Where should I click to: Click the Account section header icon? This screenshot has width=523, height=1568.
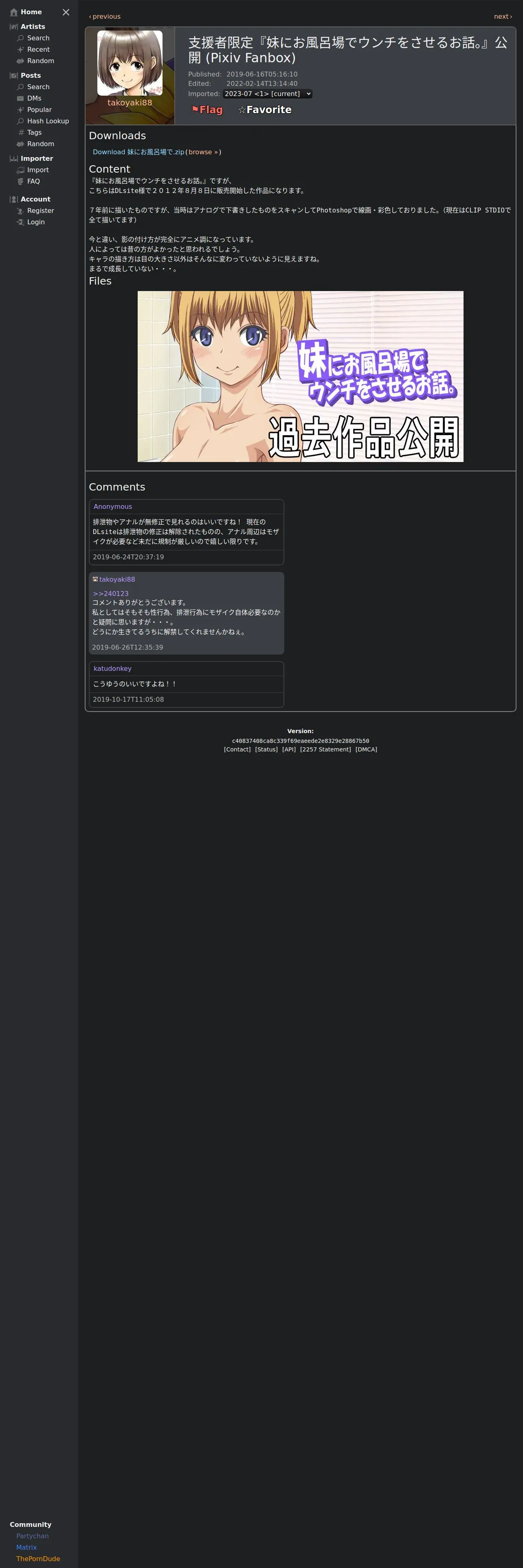pyautogui.click(x=14, y=199)
